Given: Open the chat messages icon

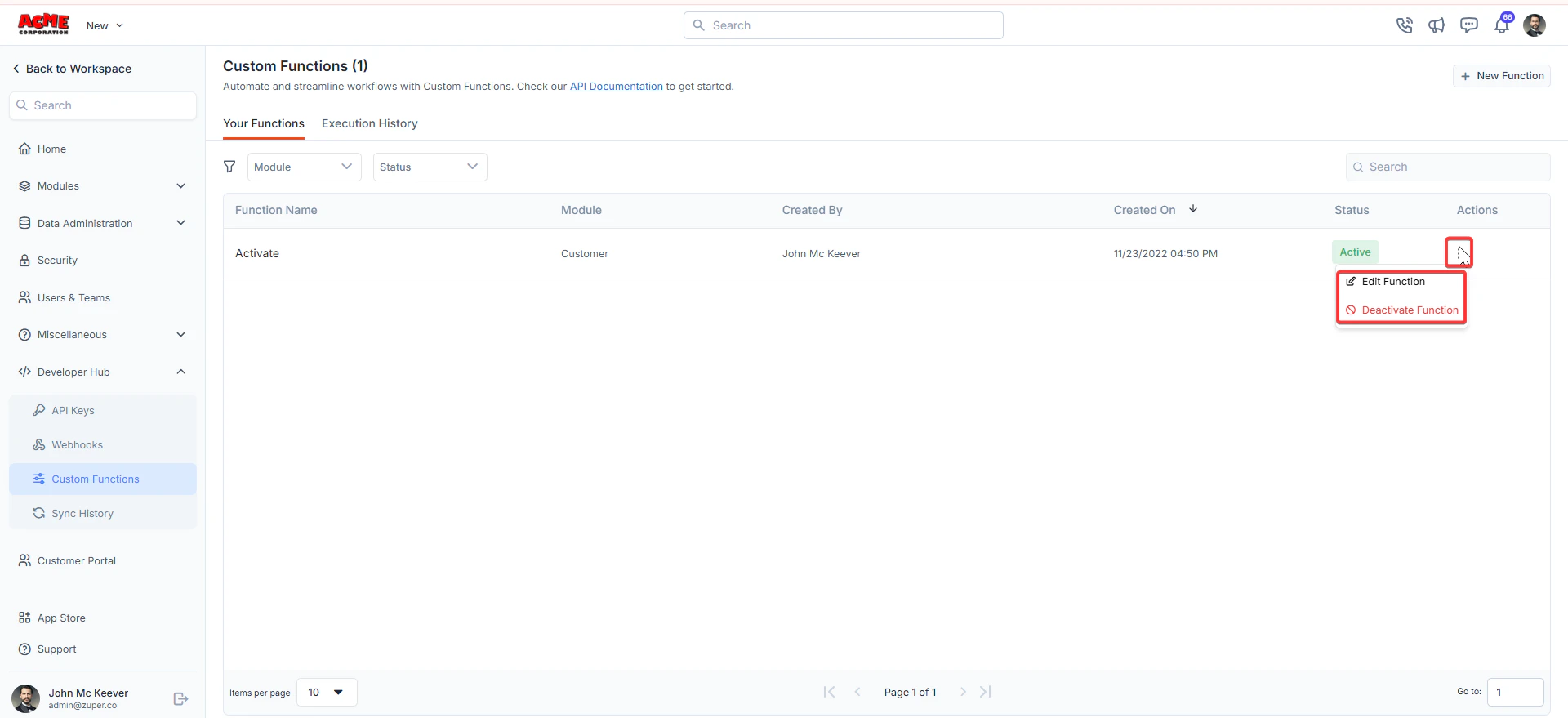Looking at the screenshot, I should [x=1469, y=25].
